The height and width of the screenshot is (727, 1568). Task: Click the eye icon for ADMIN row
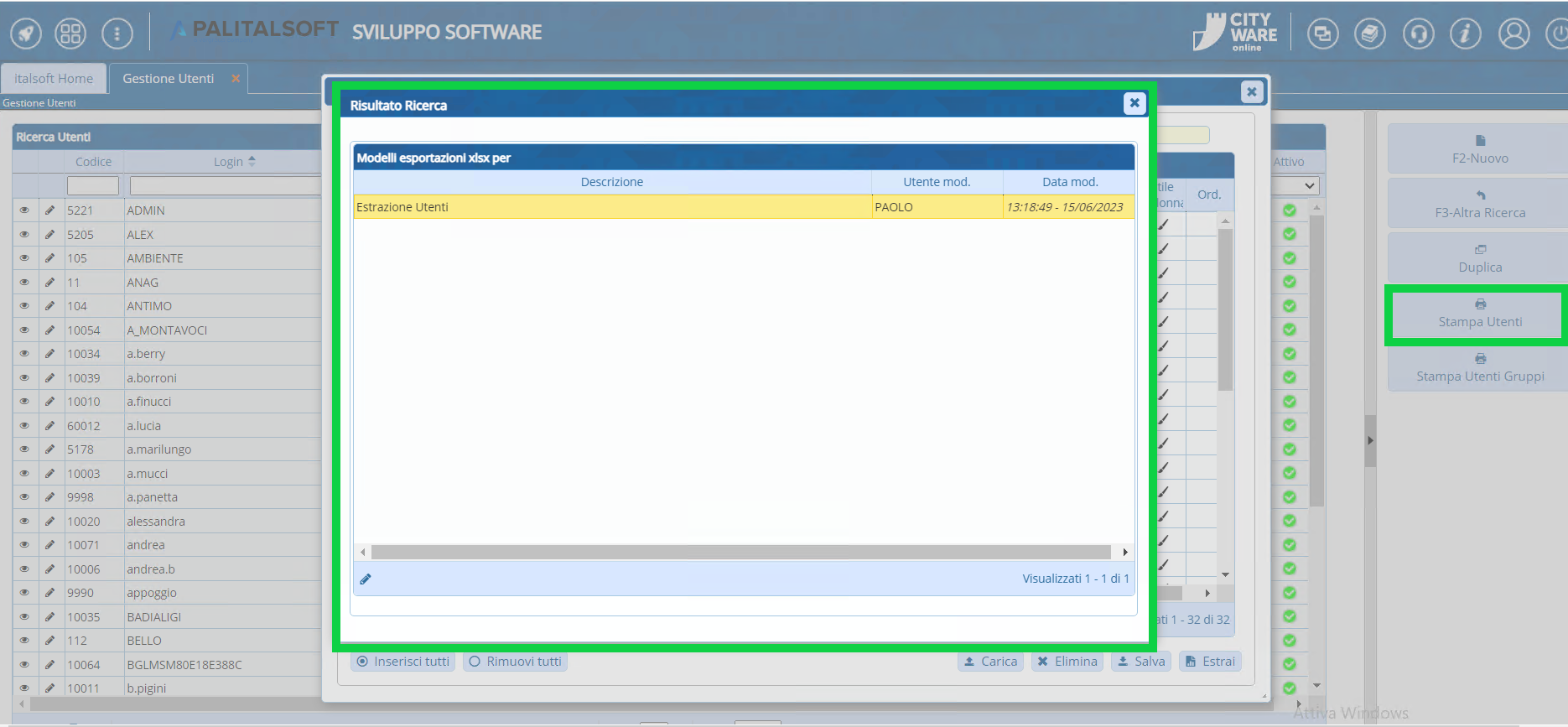(24, 210)
